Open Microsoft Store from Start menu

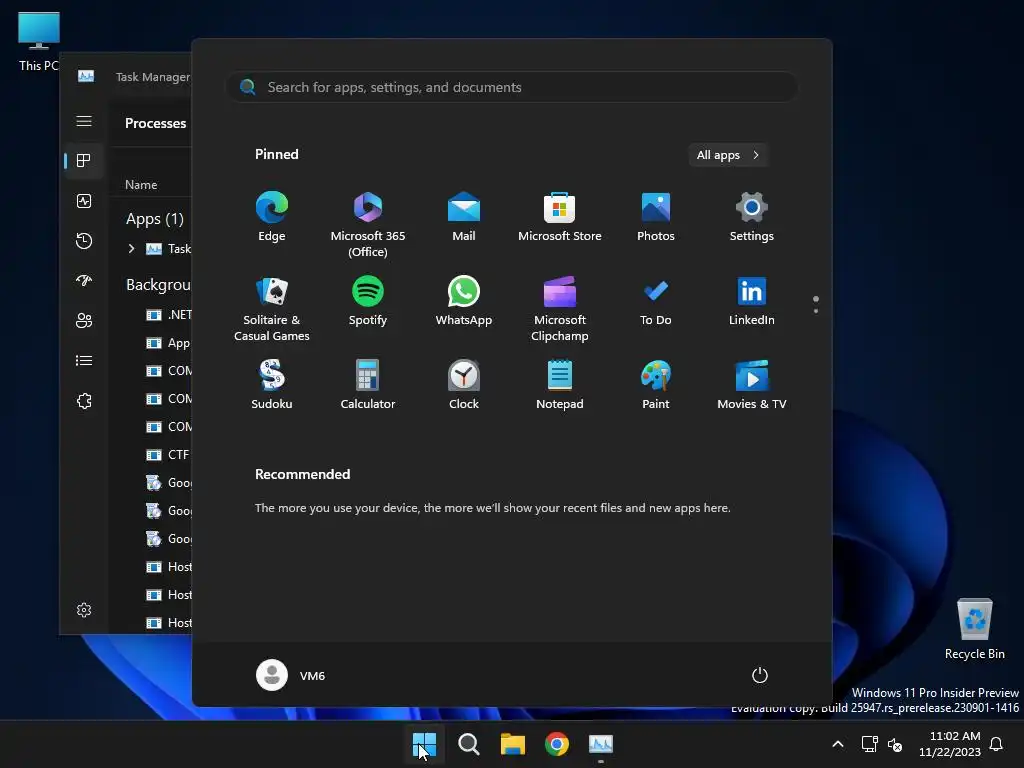pyautogui.click(x=560, y=217)
